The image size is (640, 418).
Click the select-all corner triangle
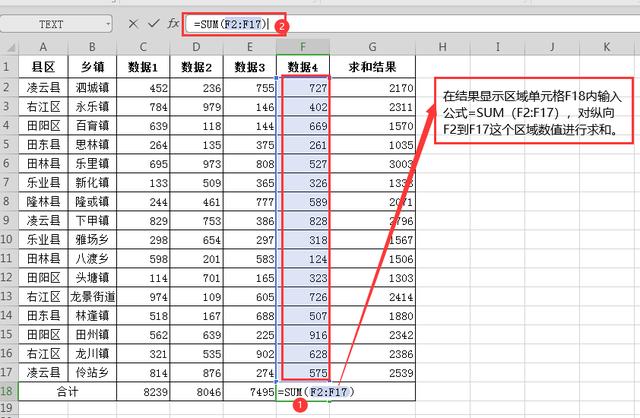[x=11, y=48]
